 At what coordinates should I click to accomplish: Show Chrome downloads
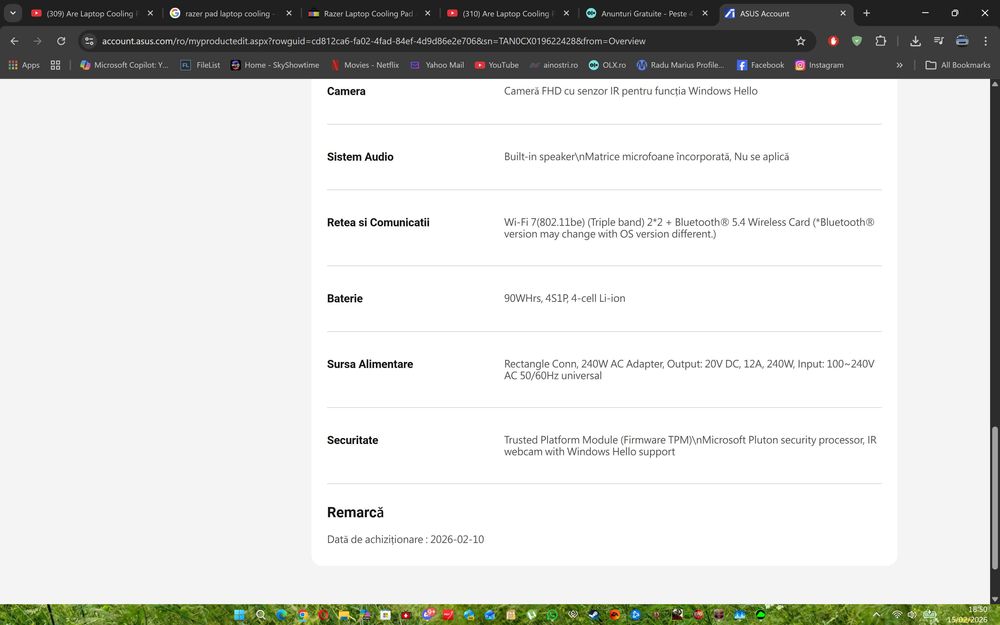click(915, 41)
